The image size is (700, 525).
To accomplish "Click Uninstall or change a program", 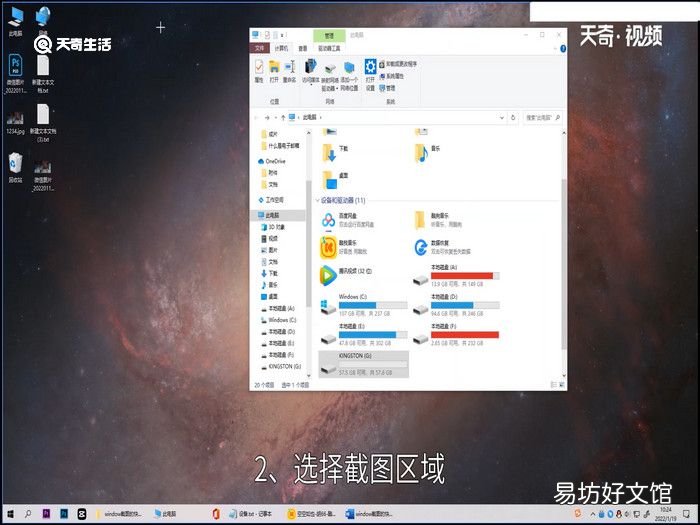I will (398, 64).
